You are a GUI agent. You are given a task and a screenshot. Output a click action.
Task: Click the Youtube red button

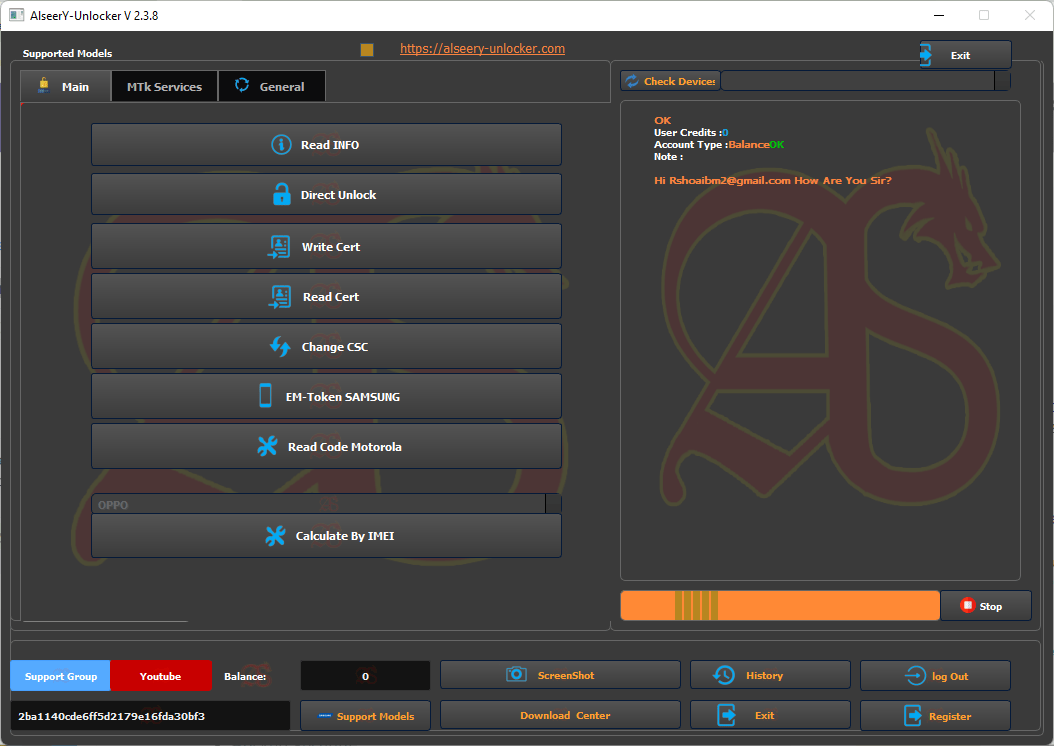(160, 676)
